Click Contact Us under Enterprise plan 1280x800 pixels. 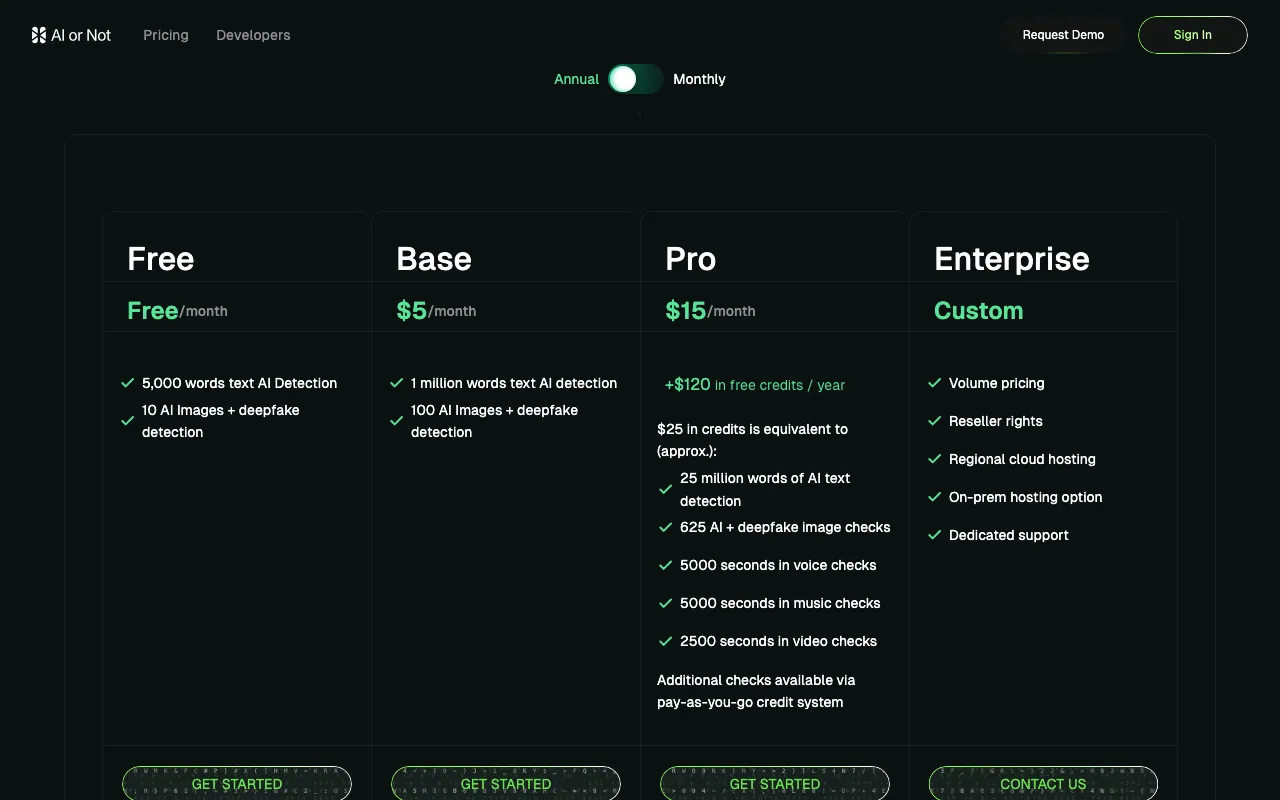(x=1043, y=784)
